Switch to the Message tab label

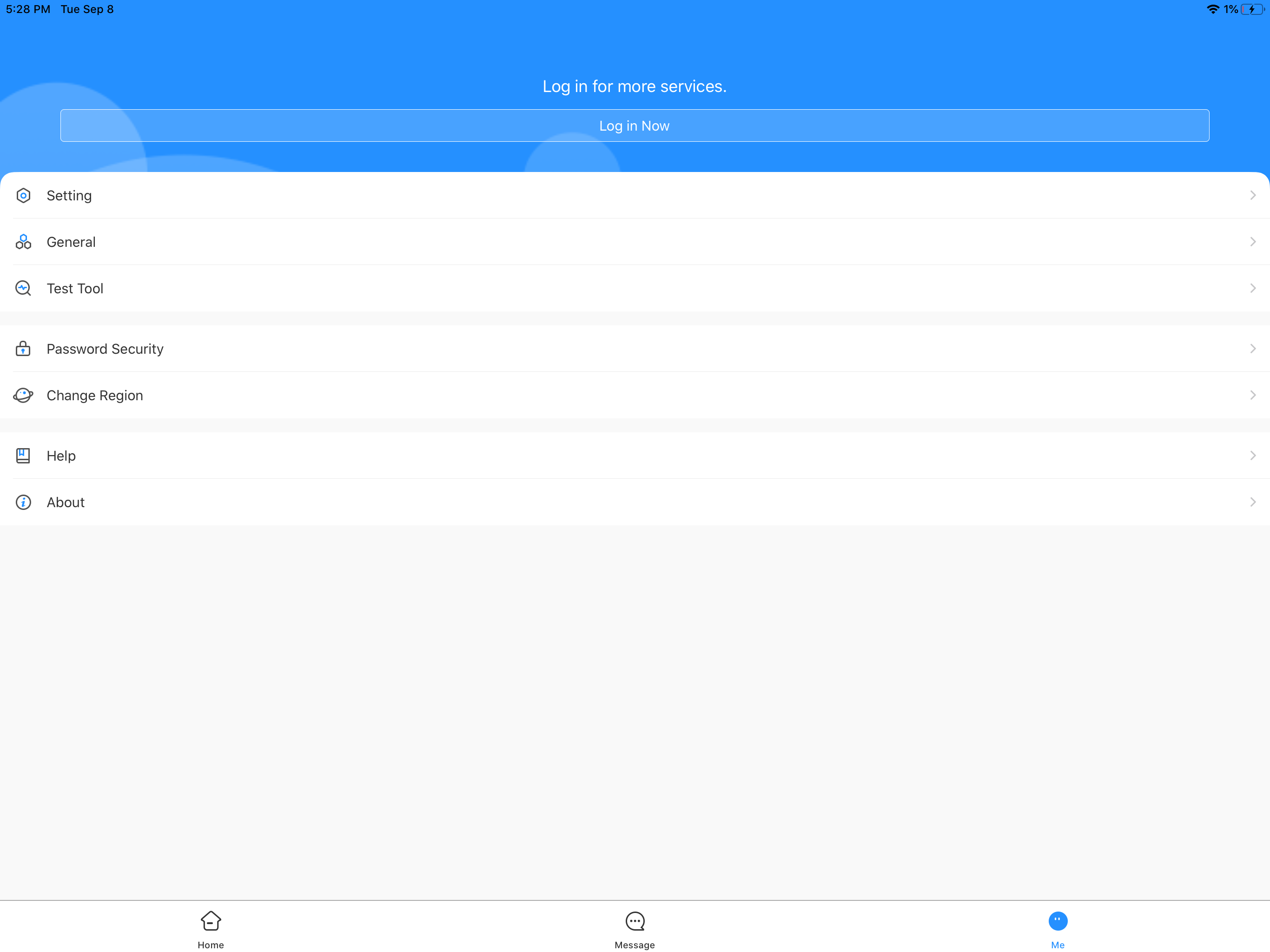point(635,945)
